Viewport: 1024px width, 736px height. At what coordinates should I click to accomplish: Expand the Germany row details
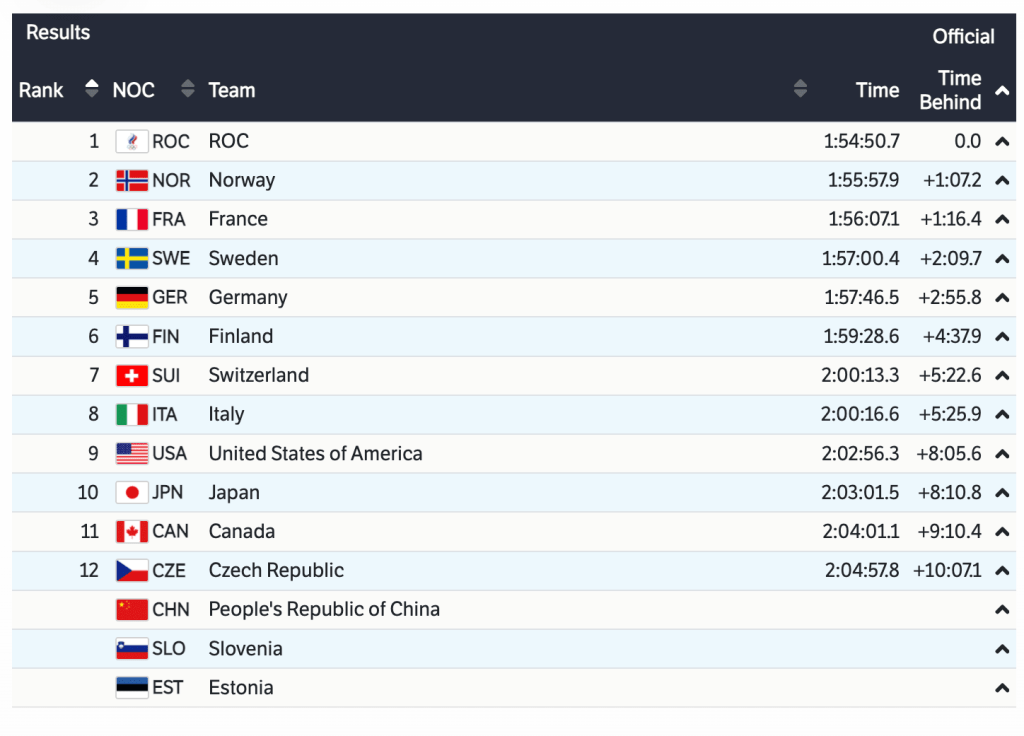(x=1001, y=298)
